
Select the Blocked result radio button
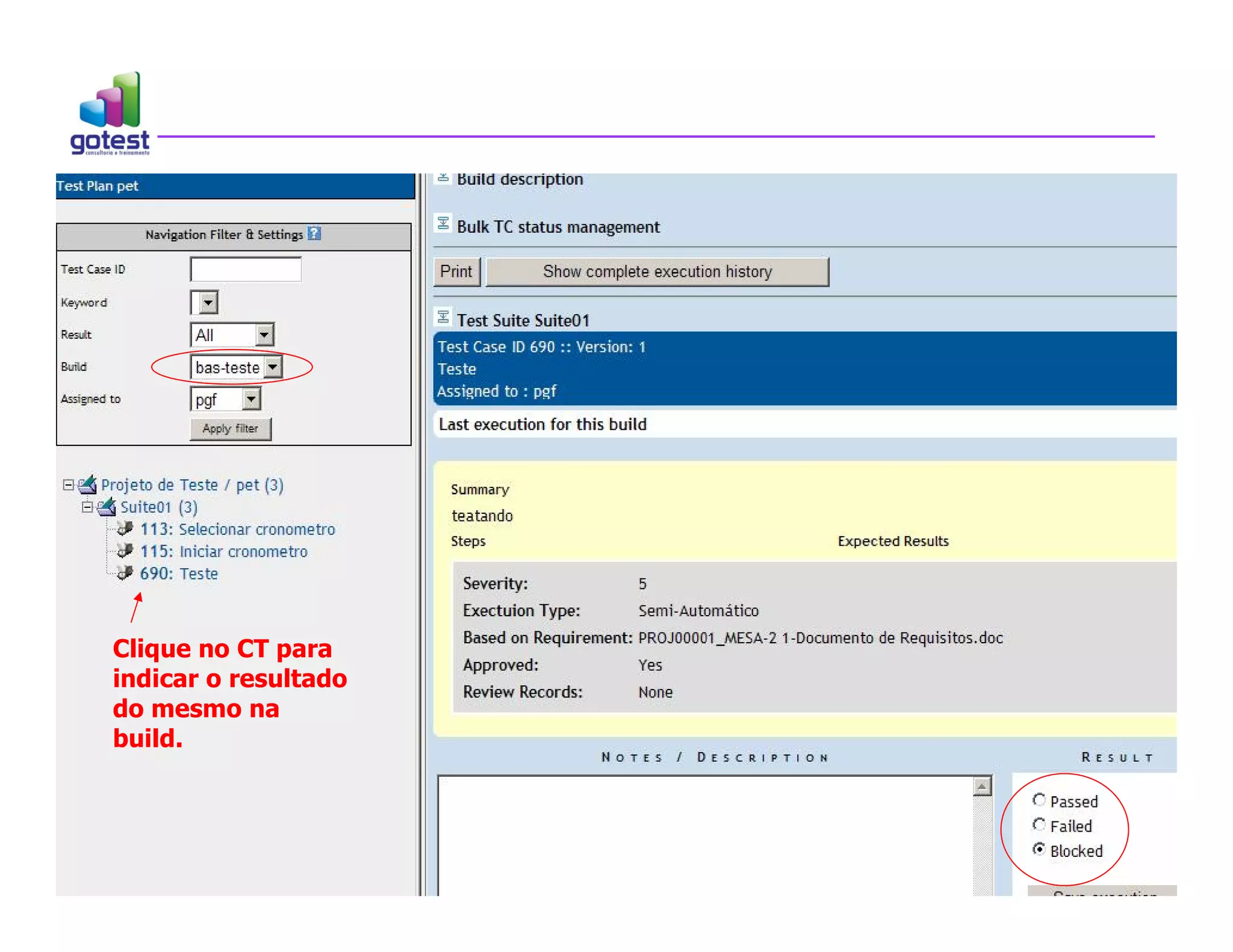click(x=1039, y=849)
